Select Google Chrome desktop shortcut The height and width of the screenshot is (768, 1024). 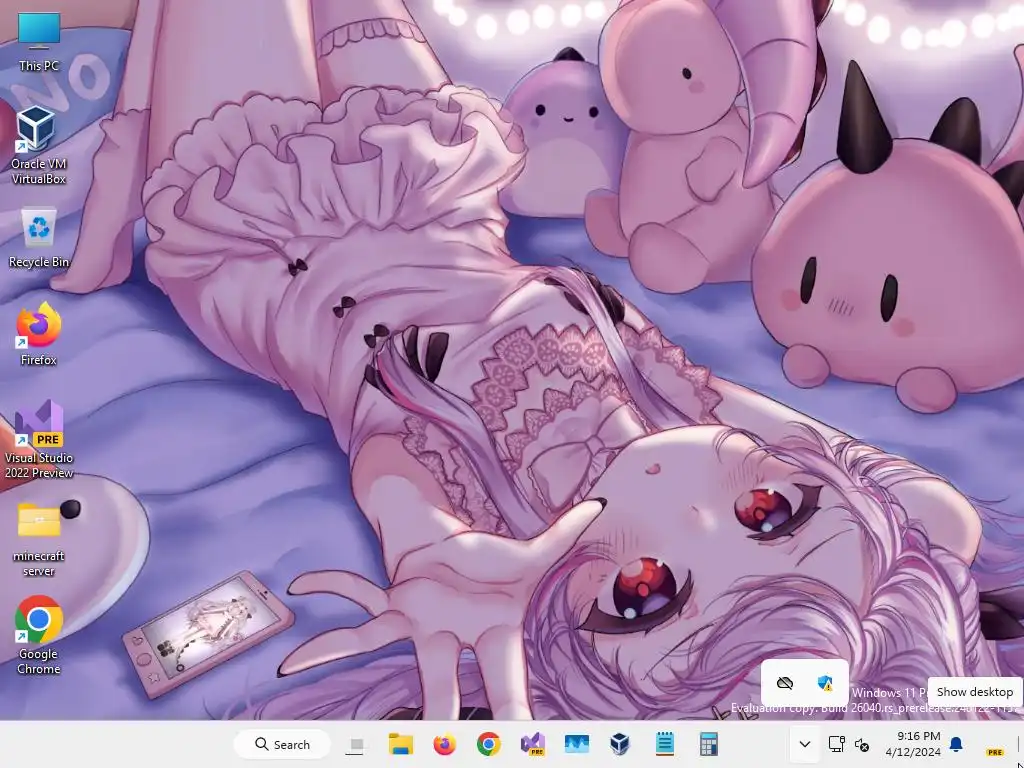click(x=39, y=635)
